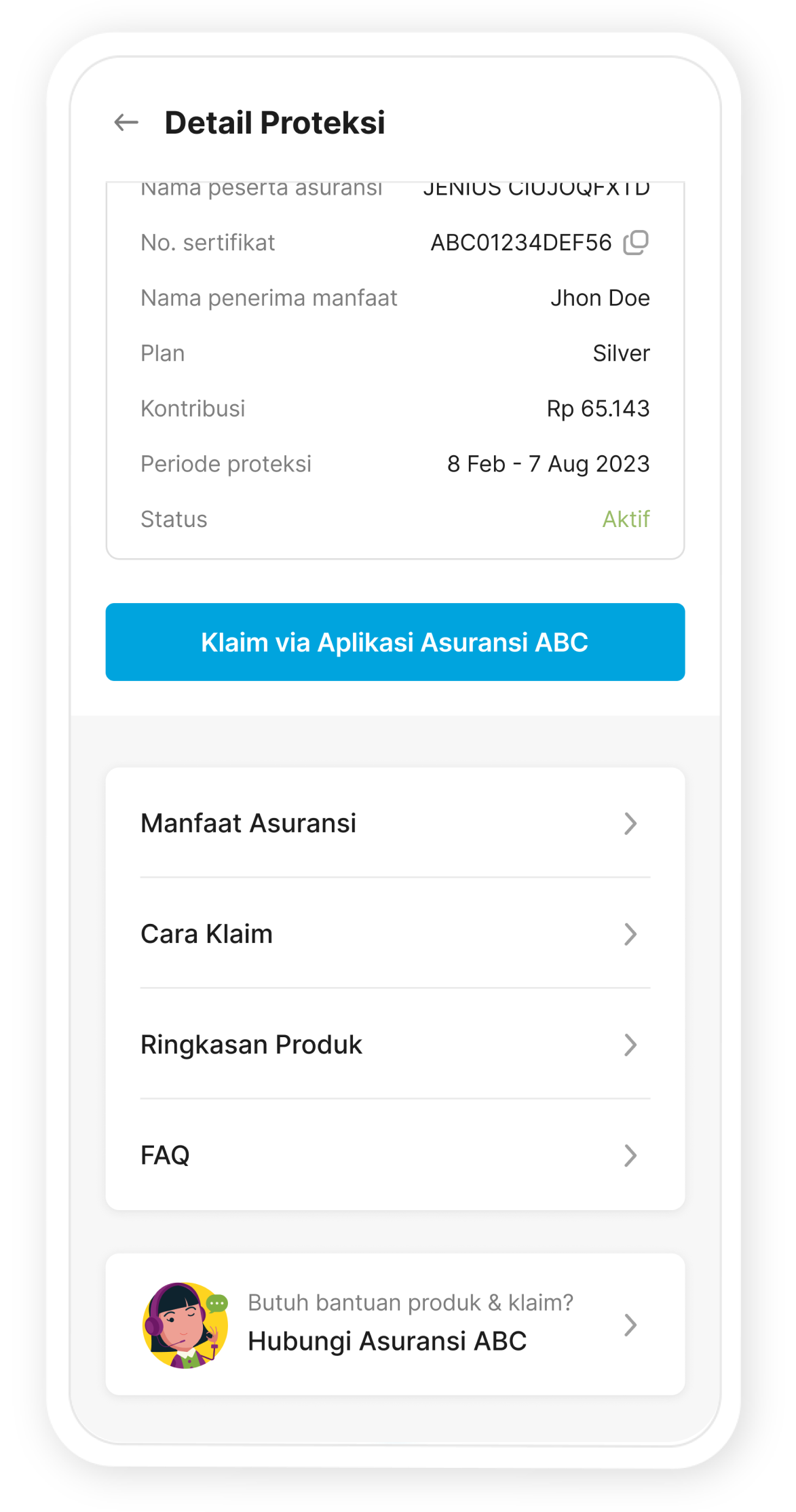
Task: Tap the Butuh bantuan produk & klaim text
Action: [411, 1302]
